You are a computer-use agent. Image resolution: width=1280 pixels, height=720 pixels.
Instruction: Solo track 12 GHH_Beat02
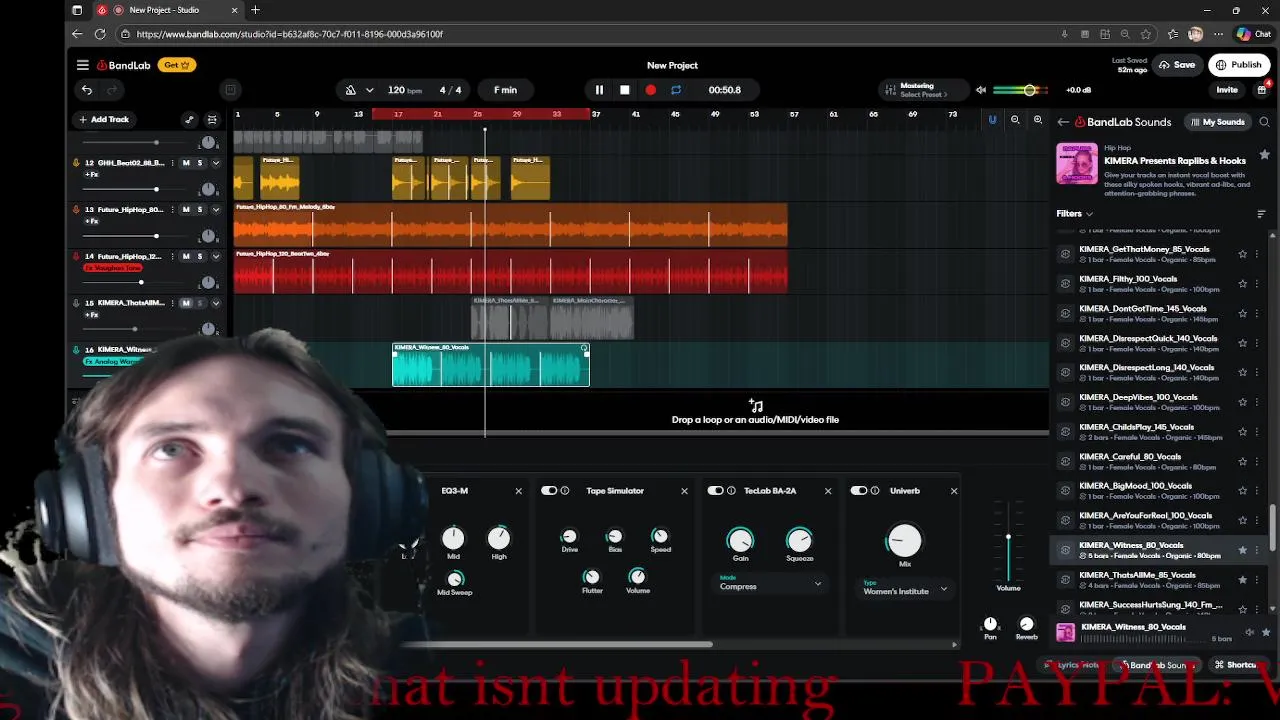tap(199, 163)
